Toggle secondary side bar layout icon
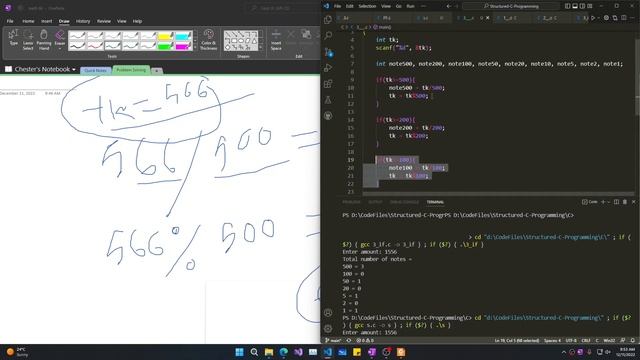 (582, 6)
